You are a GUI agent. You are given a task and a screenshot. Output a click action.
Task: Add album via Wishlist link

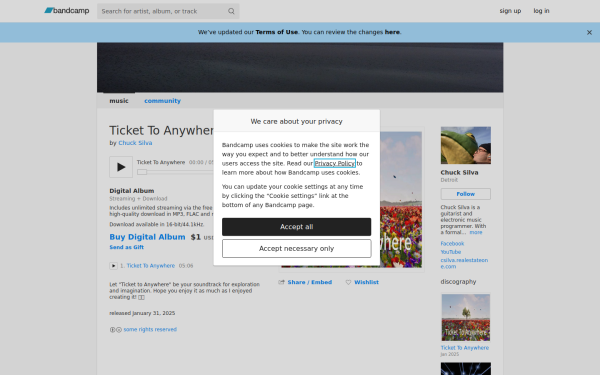[366, 282]
